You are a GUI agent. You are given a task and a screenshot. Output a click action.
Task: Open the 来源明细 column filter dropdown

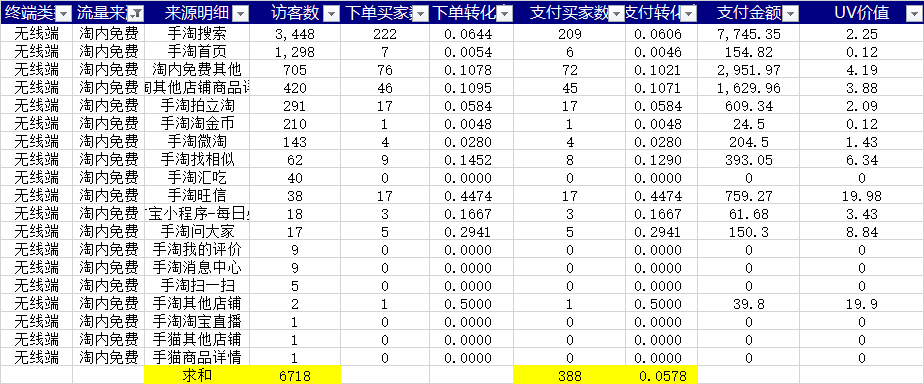pos(240,14)
